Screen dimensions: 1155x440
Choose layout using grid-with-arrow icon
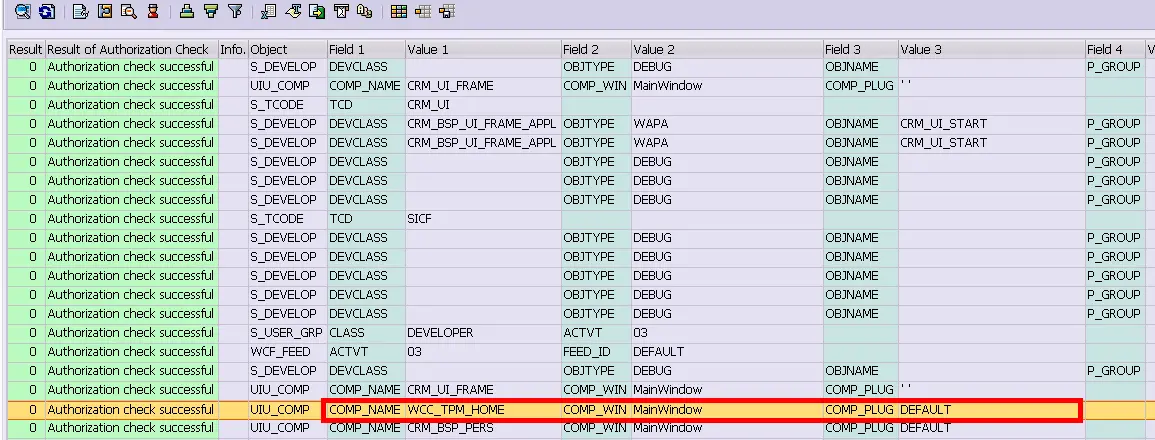(x=423, y=11)
